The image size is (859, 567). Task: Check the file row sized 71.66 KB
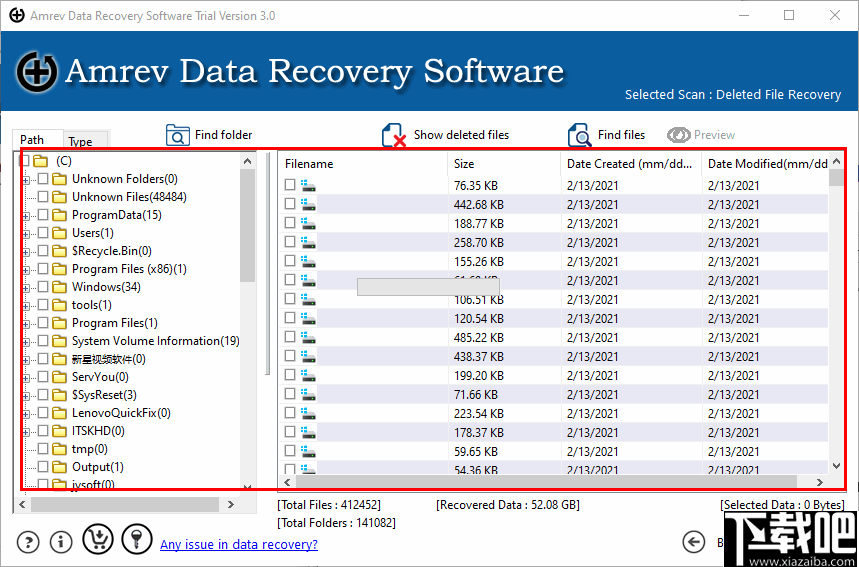click(x=290, y=393)
